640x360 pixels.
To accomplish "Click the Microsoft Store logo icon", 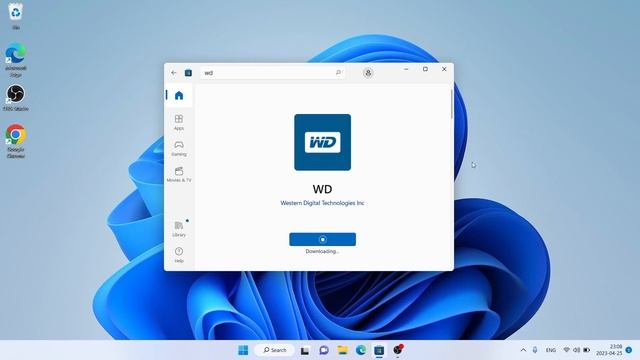I will point(188,73).
